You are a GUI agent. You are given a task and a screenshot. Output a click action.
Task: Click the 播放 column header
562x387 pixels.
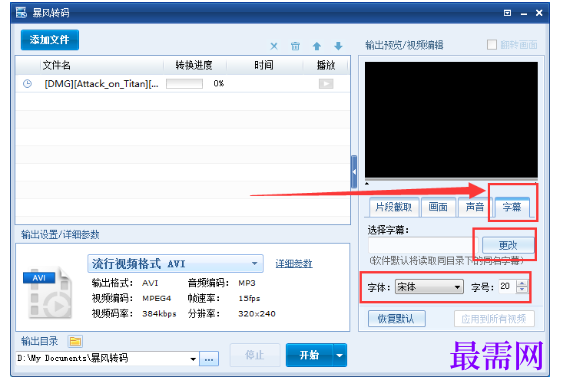(325, 65)
